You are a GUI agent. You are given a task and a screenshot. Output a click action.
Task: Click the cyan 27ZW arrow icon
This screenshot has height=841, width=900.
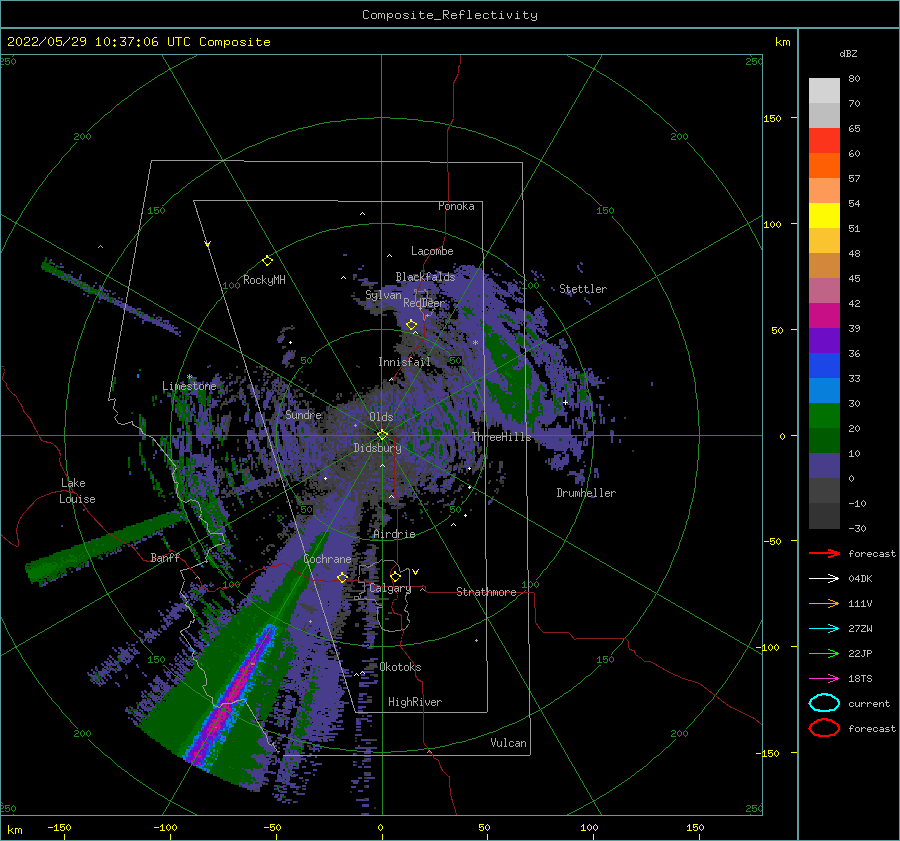pyautogui.click(x=824, y=629)
